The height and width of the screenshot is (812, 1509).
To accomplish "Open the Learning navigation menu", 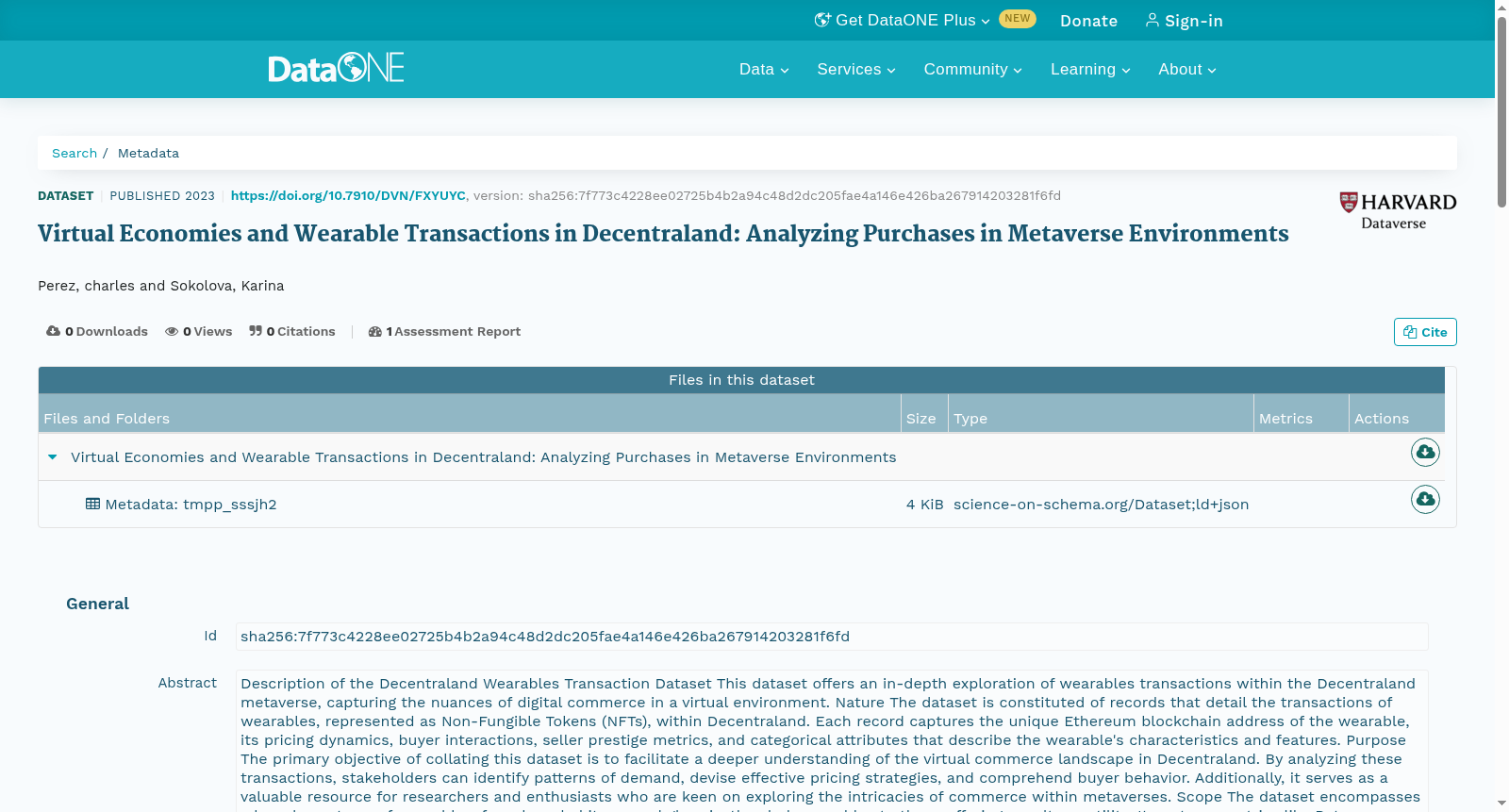I will [x=1090, y=69].
